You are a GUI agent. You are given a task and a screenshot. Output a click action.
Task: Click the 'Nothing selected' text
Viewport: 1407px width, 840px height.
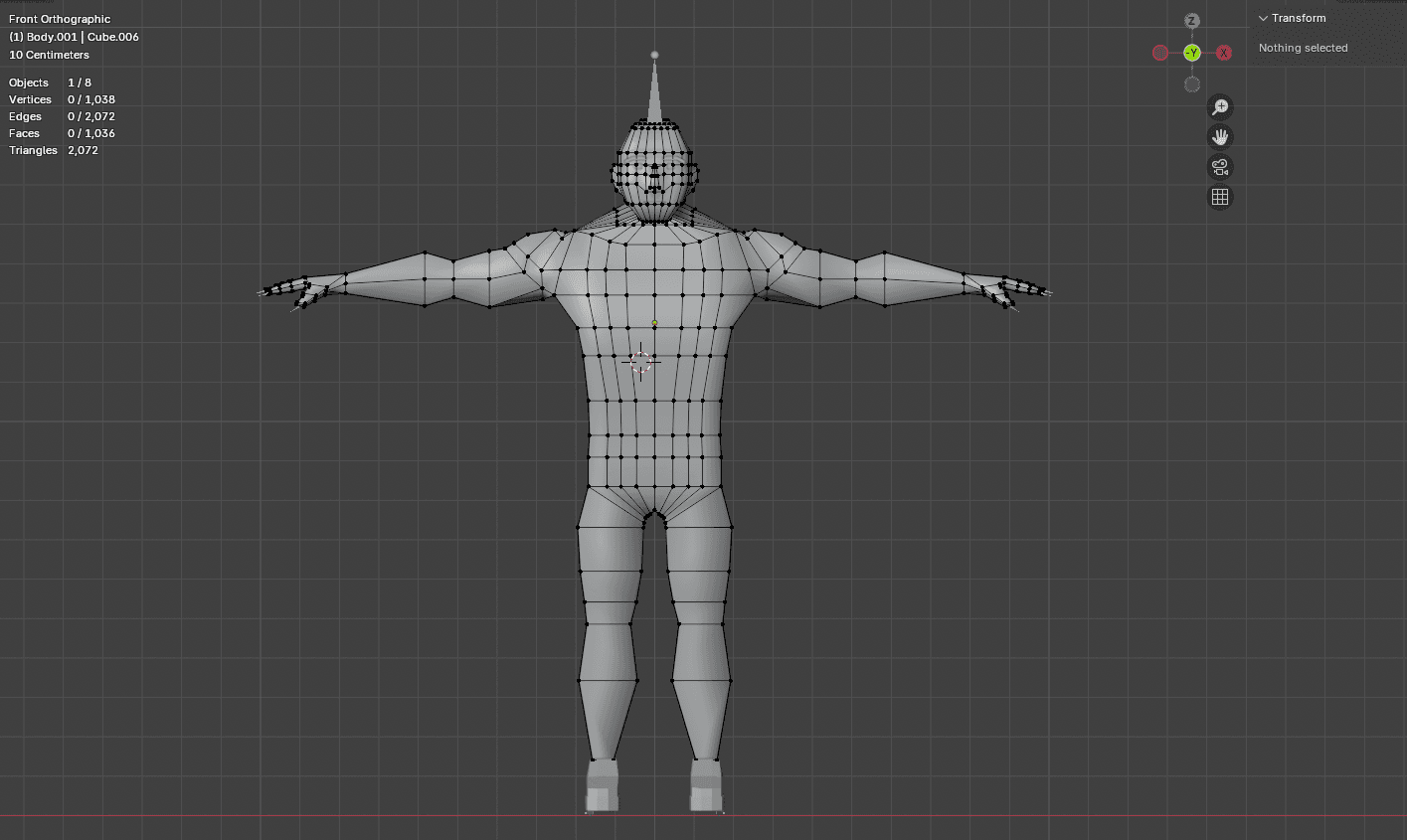click(1303, 48)
